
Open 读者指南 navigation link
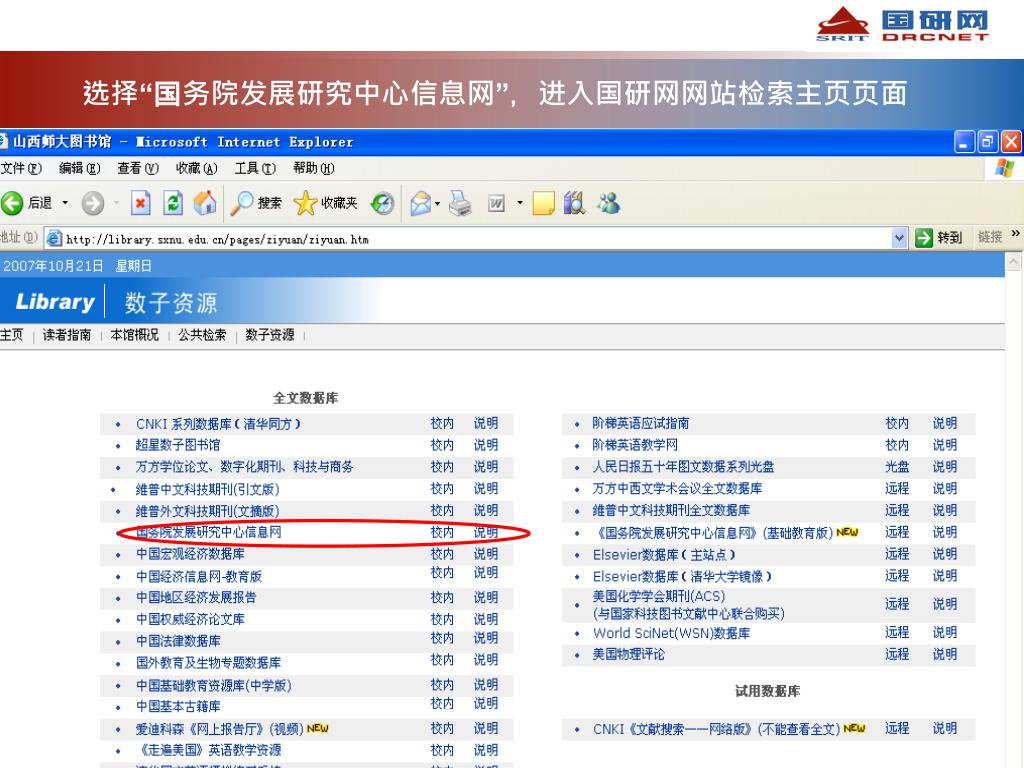(x=67, y=335)
